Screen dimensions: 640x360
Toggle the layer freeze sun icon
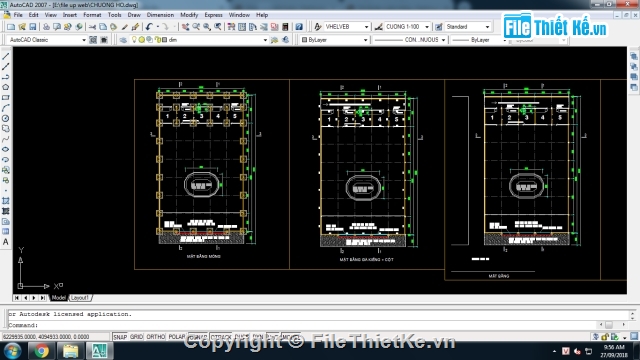[x=141, y=40]
